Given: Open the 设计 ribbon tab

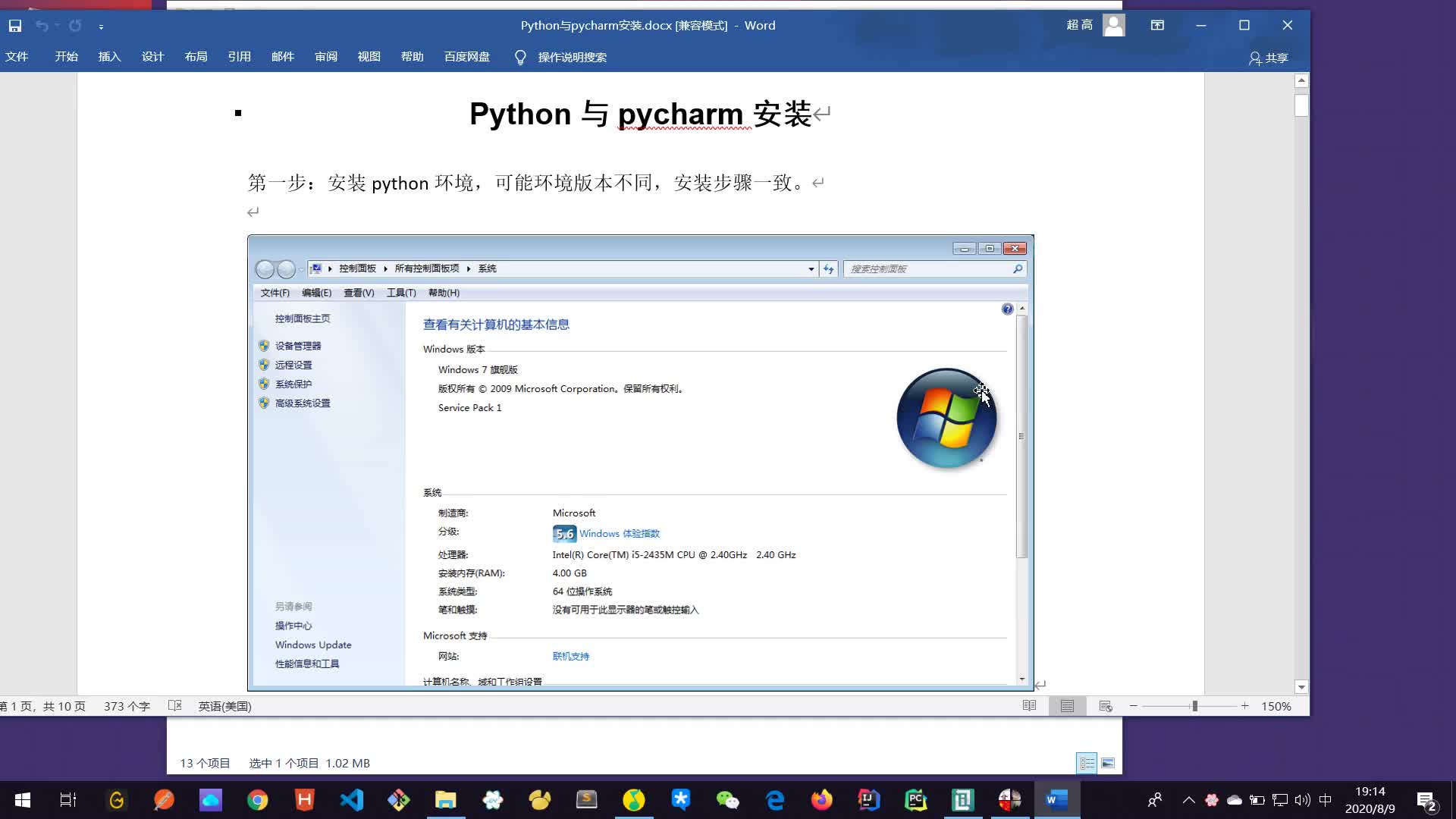Looking at the screenshot, I should coord(153,57).
